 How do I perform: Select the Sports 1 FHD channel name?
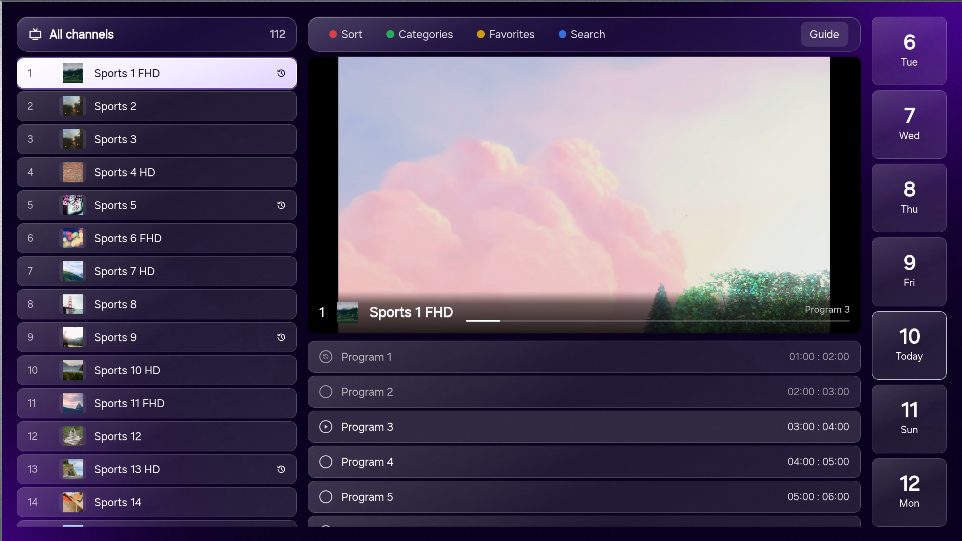(127, 73)
